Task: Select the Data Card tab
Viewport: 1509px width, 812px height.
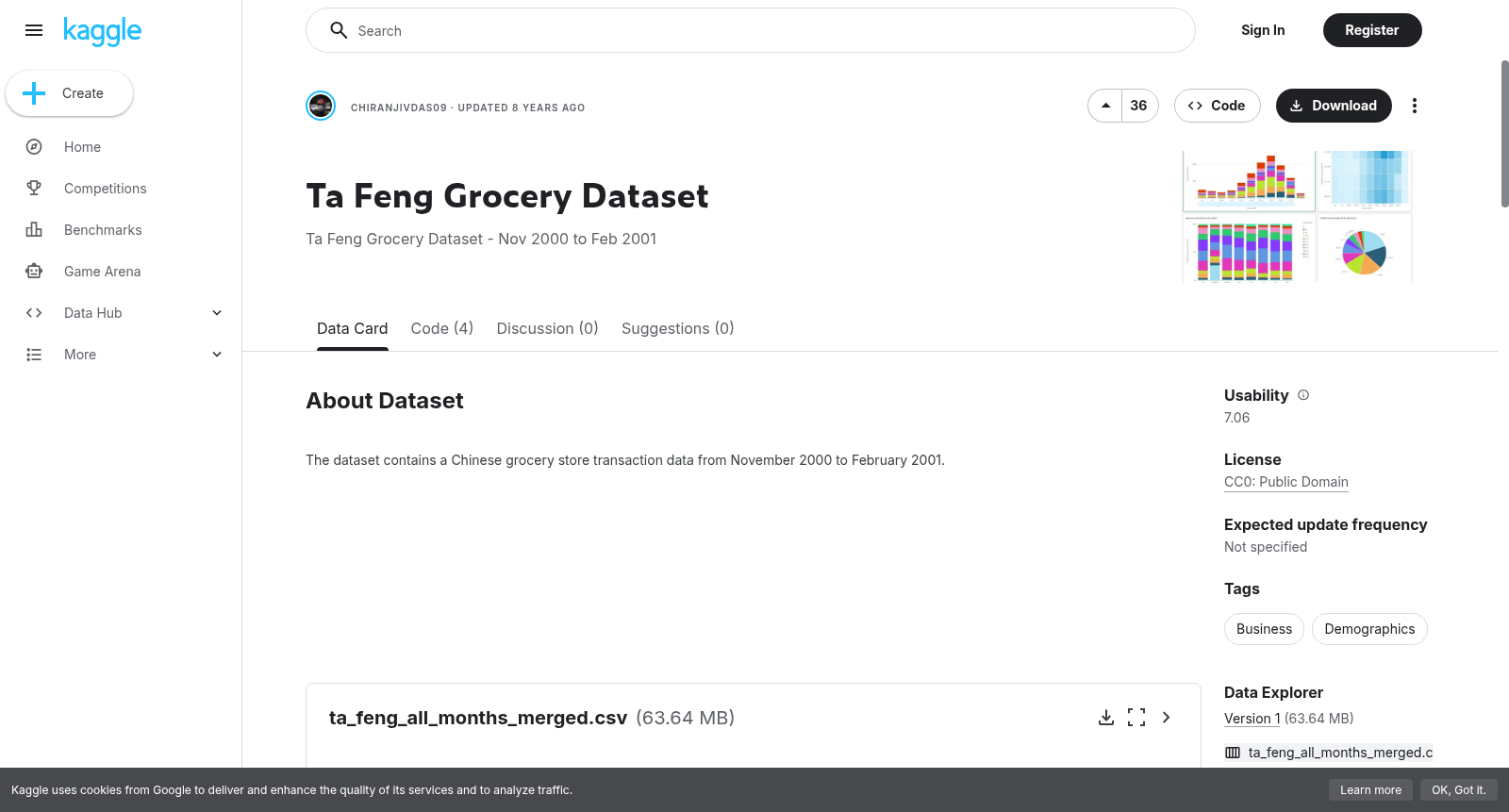Action: 353,328
